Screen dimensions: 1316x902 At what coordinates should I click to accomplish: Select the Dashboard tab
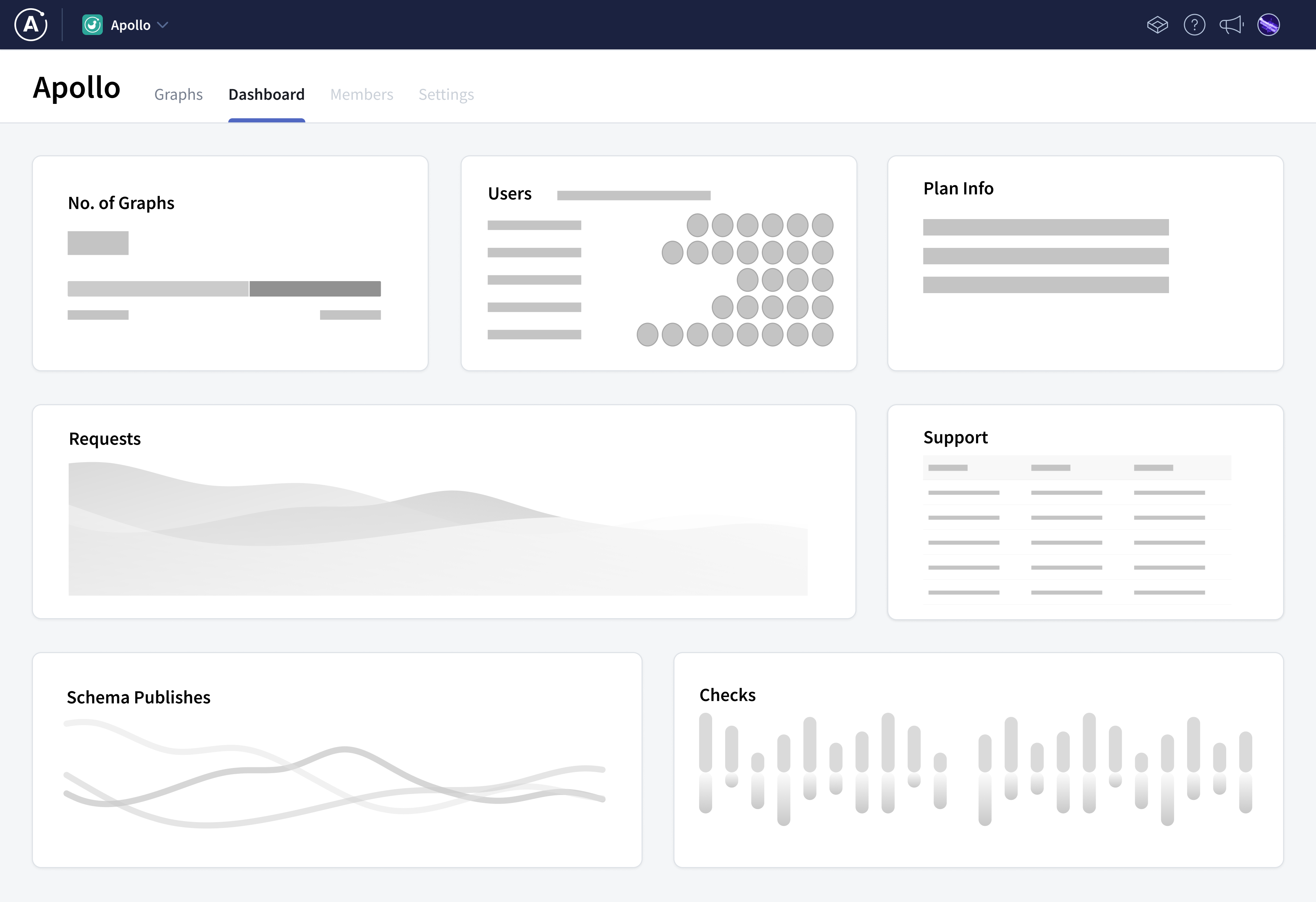[x=266, y=94]
